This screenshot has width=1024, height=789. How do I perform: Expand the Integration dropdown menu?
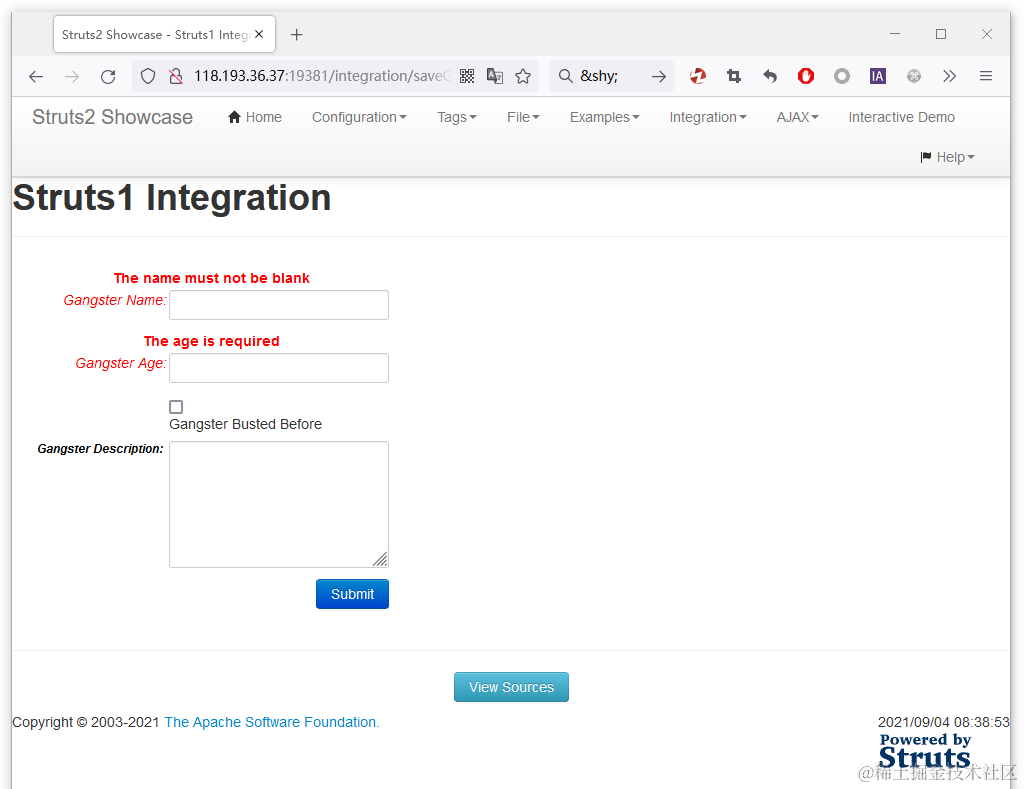(x=708, y=118)
